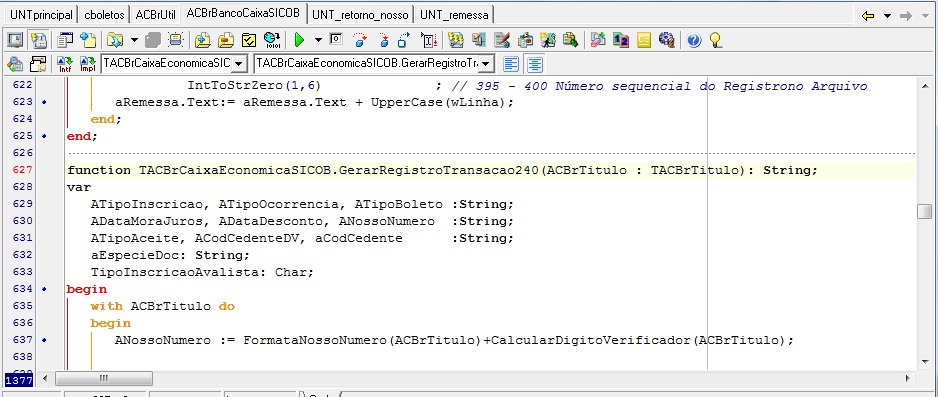Expand the forward history dropdown arrow
The width and height of the screenshot is (938, 397).
click(924, 16)
